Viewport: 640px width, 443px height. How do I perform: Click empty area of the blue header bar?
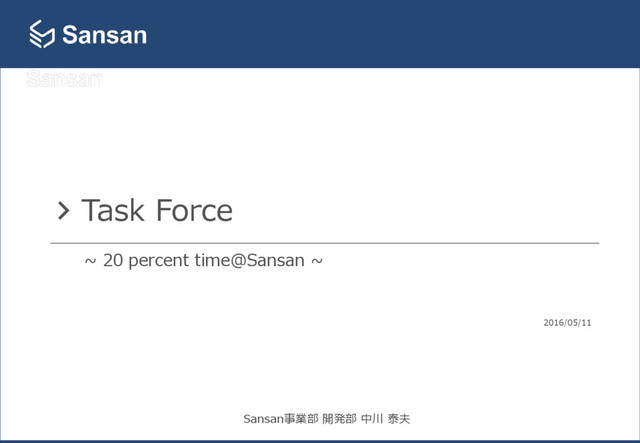(x=388, y=33)
